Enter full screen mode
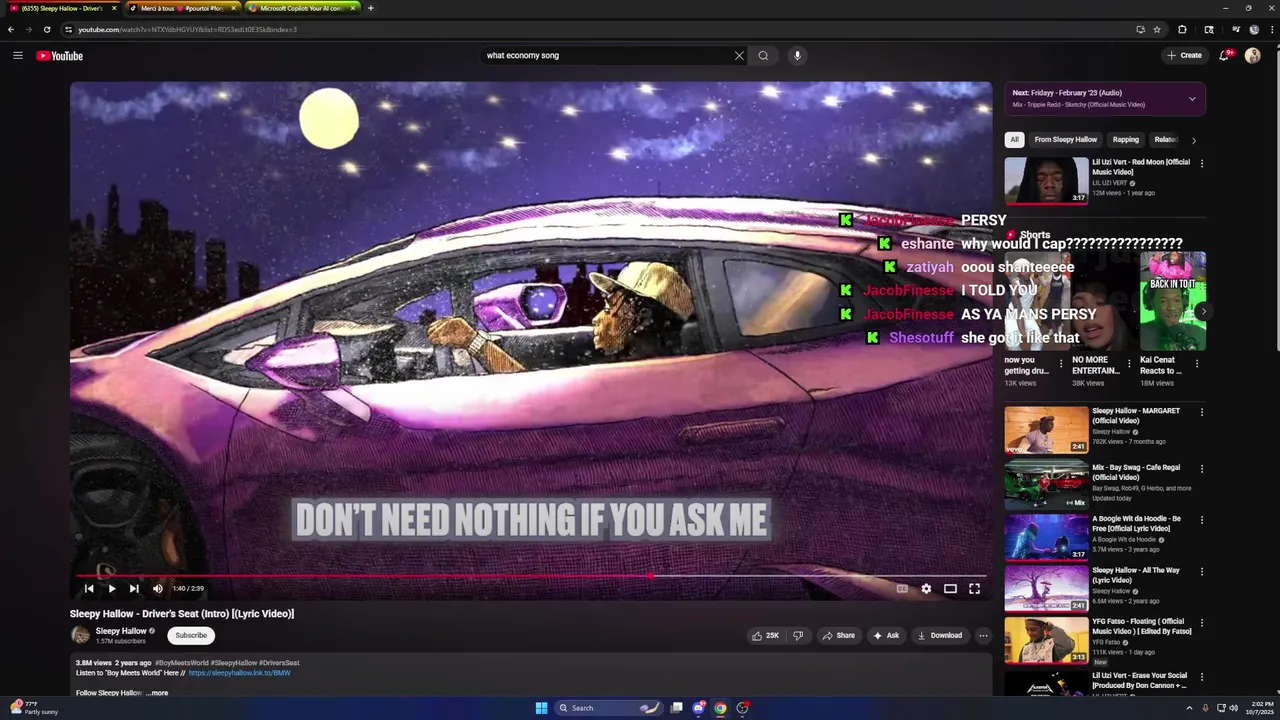This screenshot has height=720, width=1280. coord(974,589)
